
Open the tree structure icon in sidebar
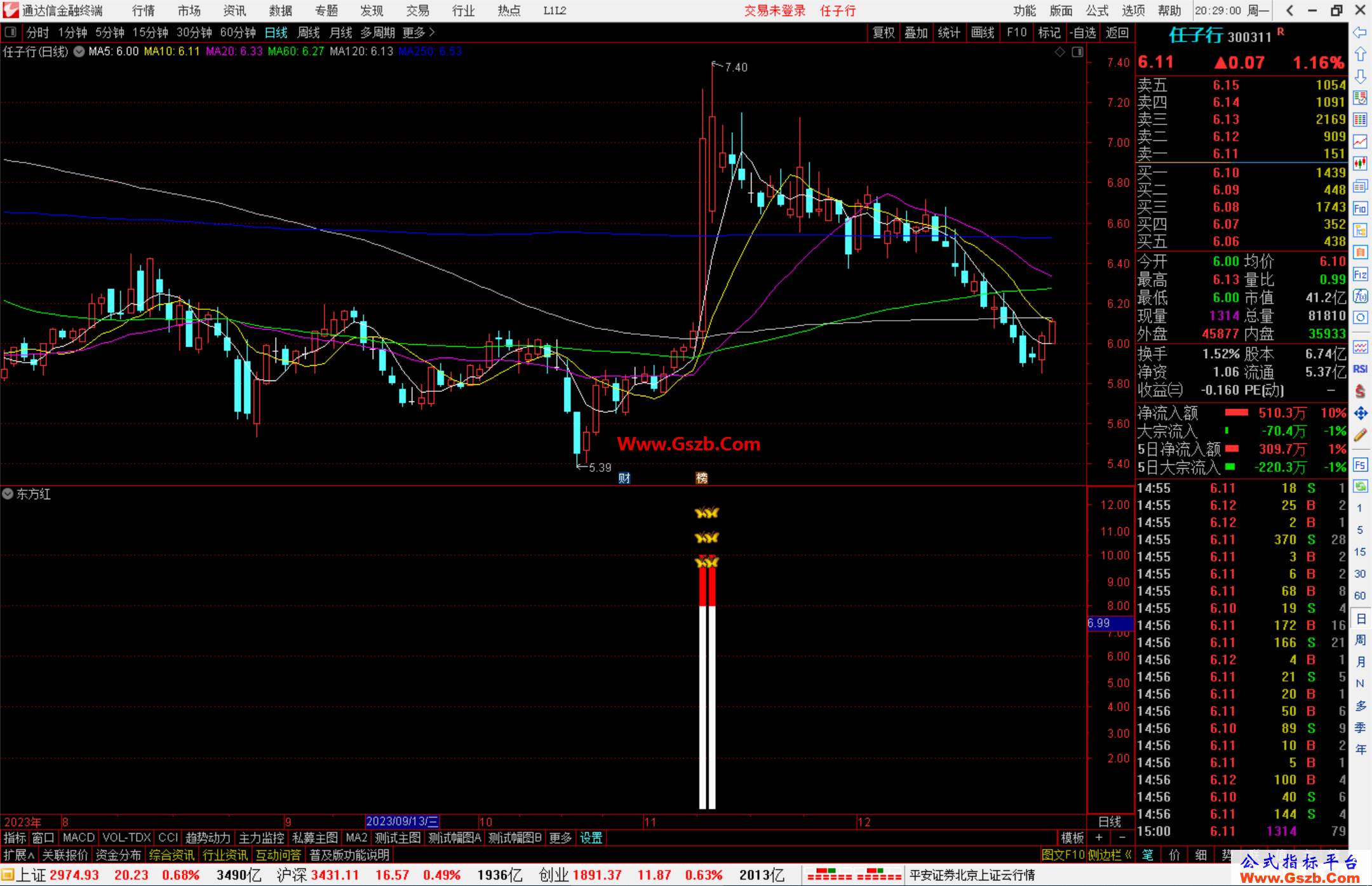(1360, 230)
